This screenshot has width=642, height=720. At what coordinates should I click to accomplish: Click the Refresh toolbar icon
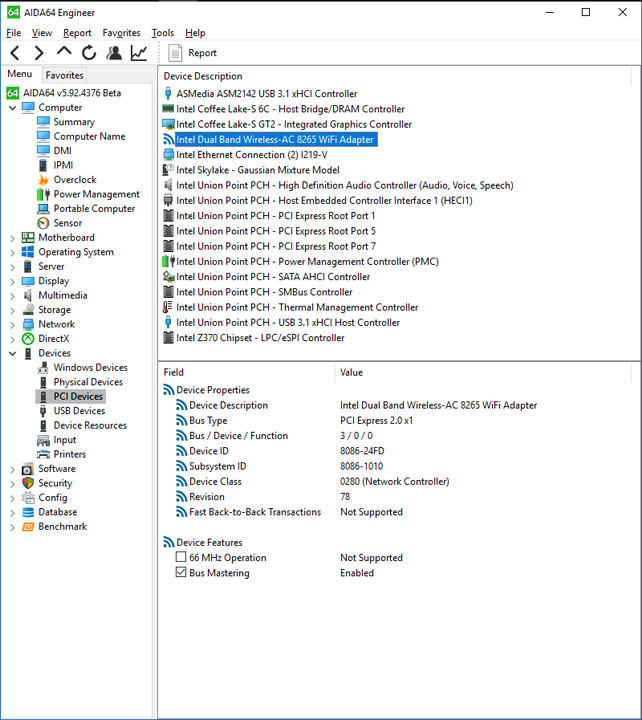point(89,53)
